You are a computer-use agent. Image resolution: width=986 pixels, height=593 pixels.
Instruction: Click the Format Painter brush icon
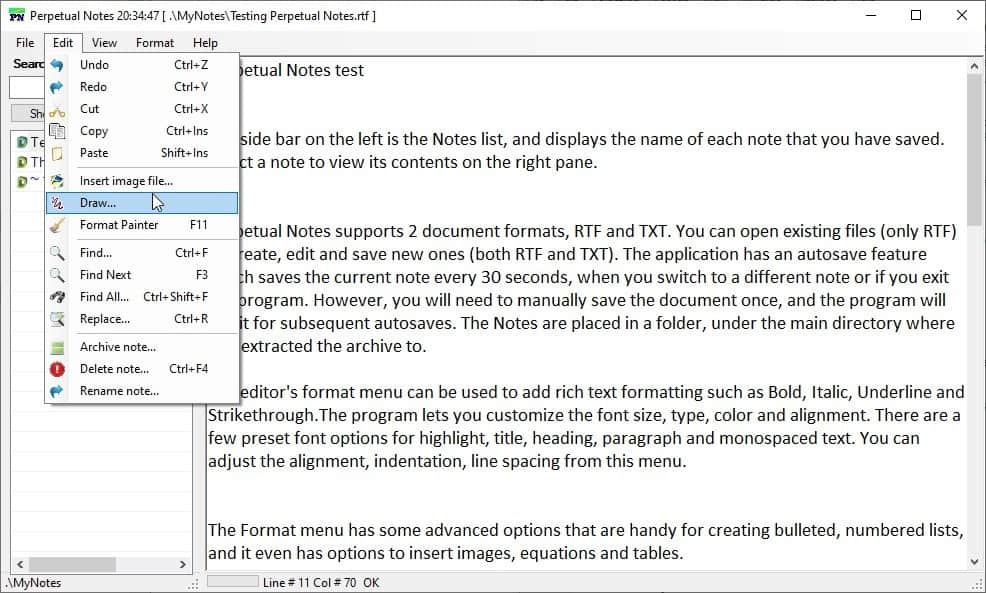(x=58, y=225)
